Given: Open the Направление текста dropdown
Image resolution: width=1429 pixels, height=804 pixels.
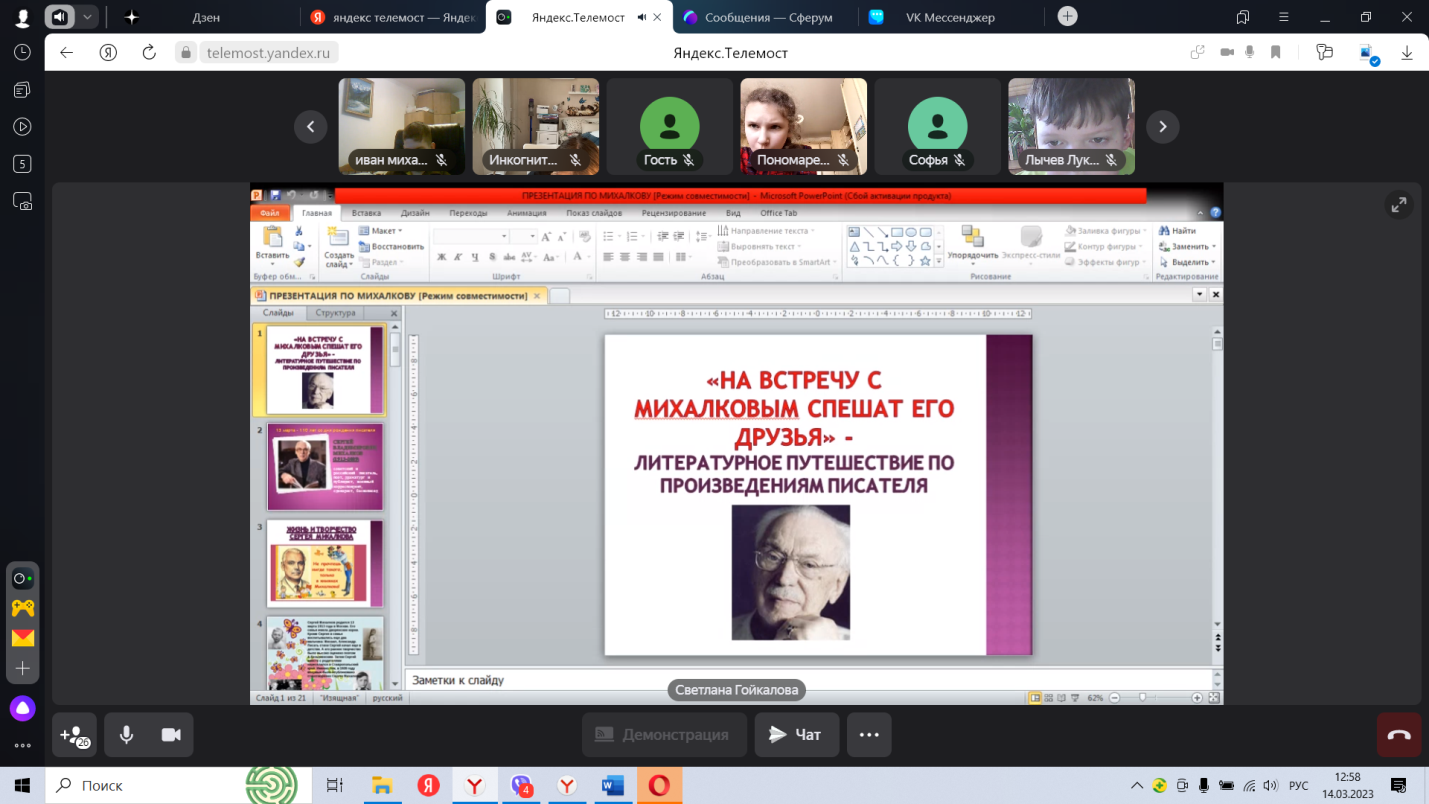Looking at the screenshot, I should [x=766, y=231].
